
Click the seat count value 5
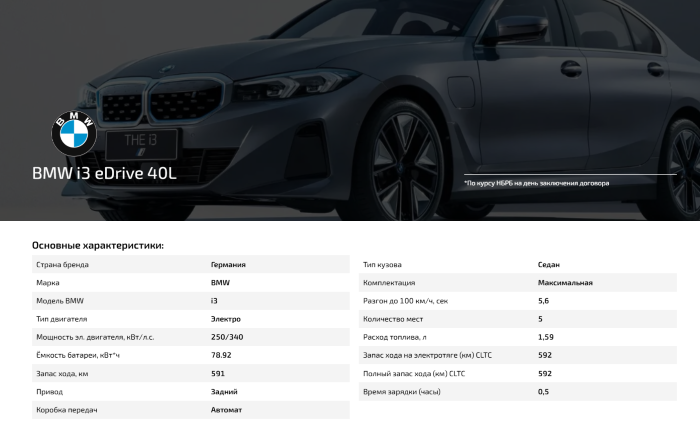[x=540, y=319]
